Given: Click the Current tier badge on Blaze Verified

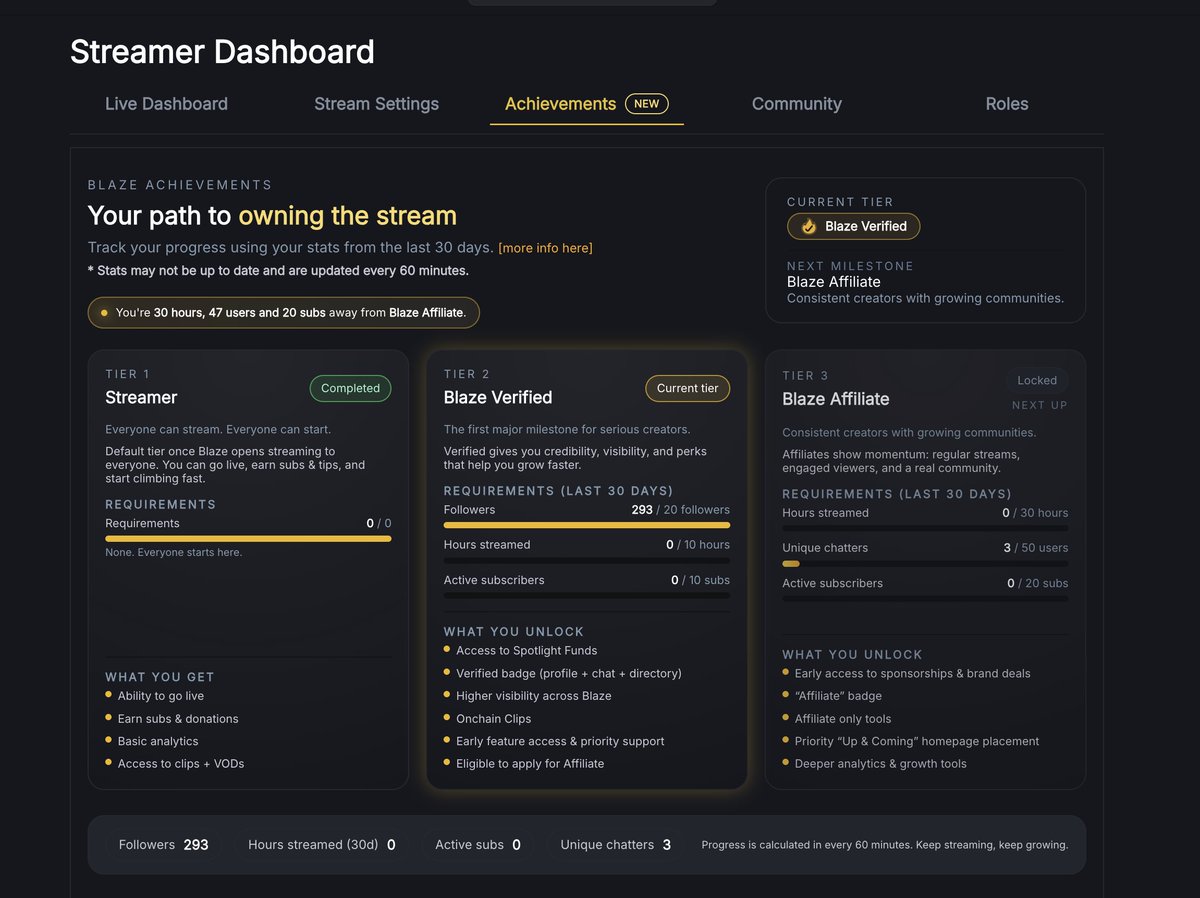Looking at the screenshot, I should [688, 388].
